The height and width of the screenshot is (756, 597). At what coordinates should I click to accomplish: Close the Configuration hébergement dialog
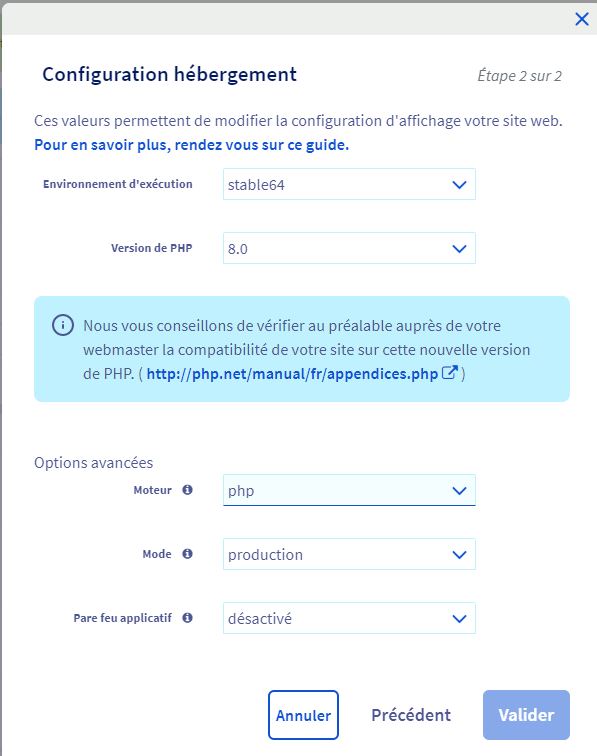pos(582,19)
